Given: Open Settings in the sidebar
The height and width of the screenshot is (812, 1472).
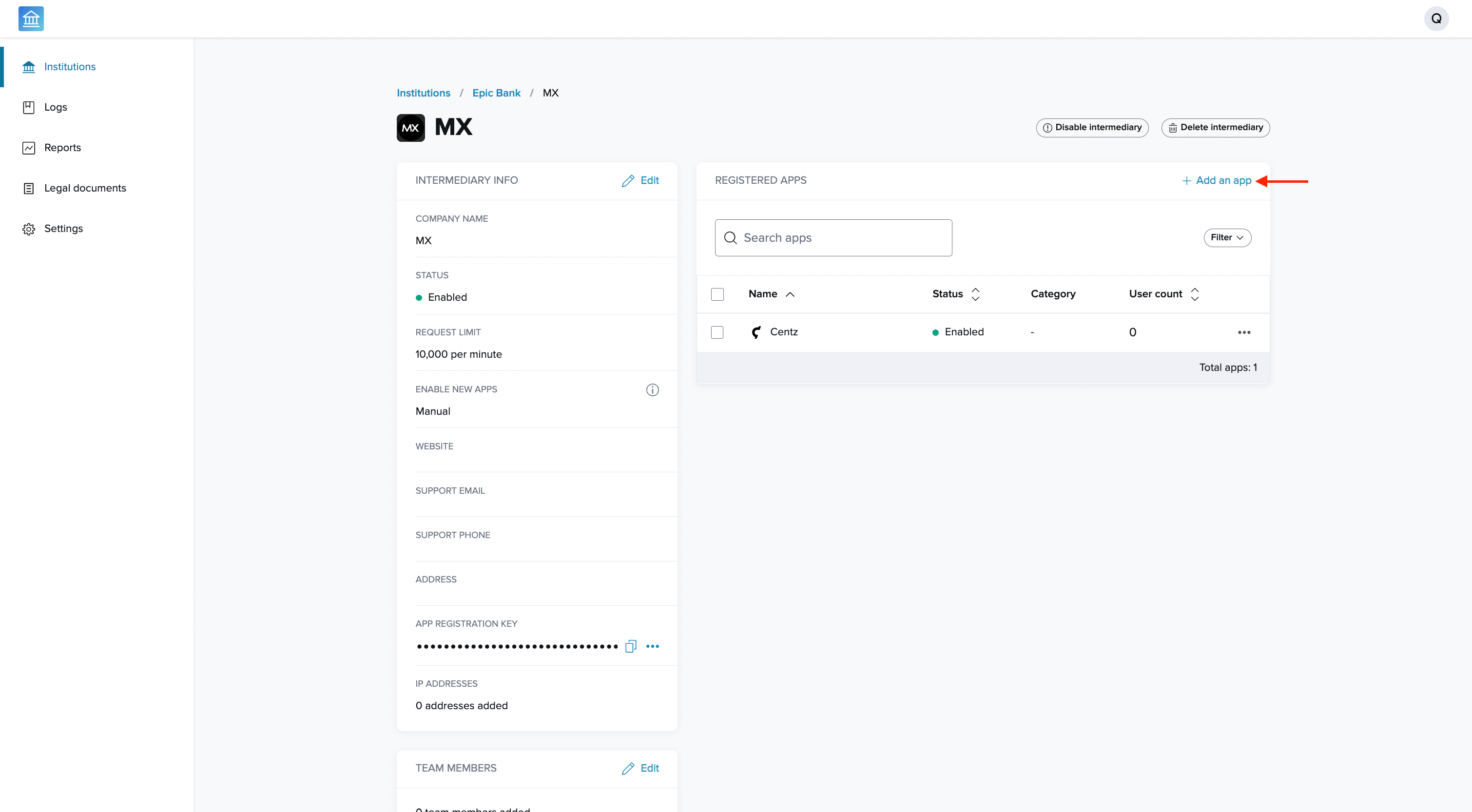Looking at the screenshot, I should coord(63,229).
